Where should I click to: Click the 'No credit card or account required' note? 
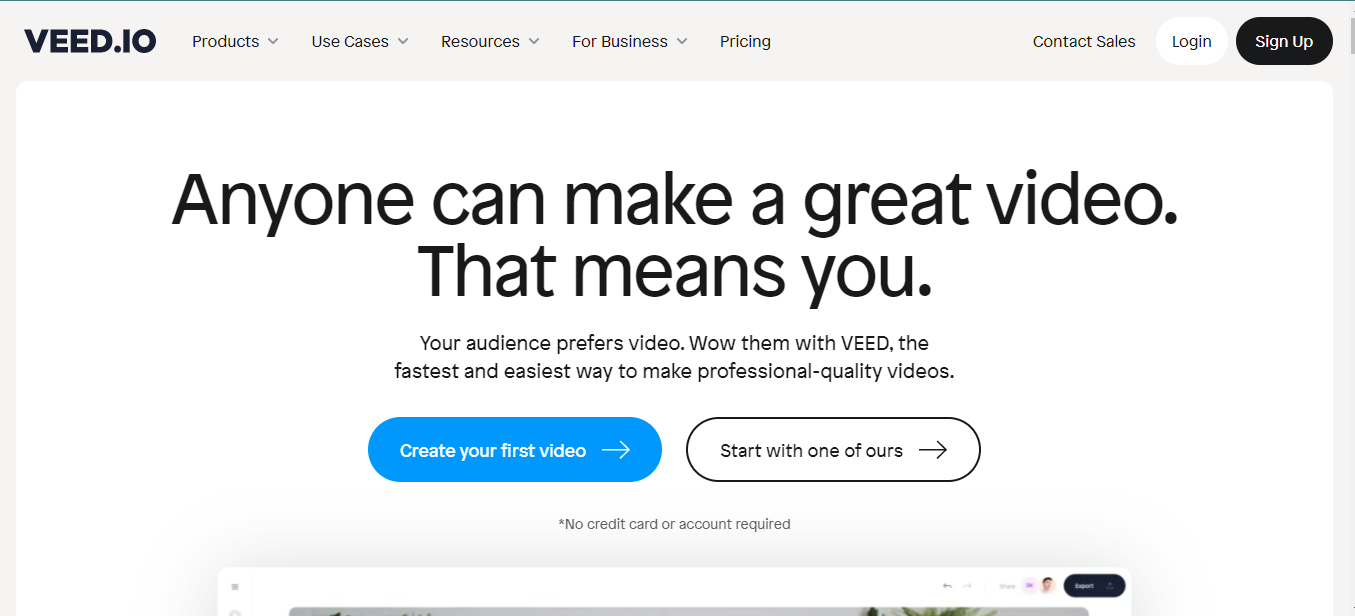pyautogui.click(x=675, y=524)
